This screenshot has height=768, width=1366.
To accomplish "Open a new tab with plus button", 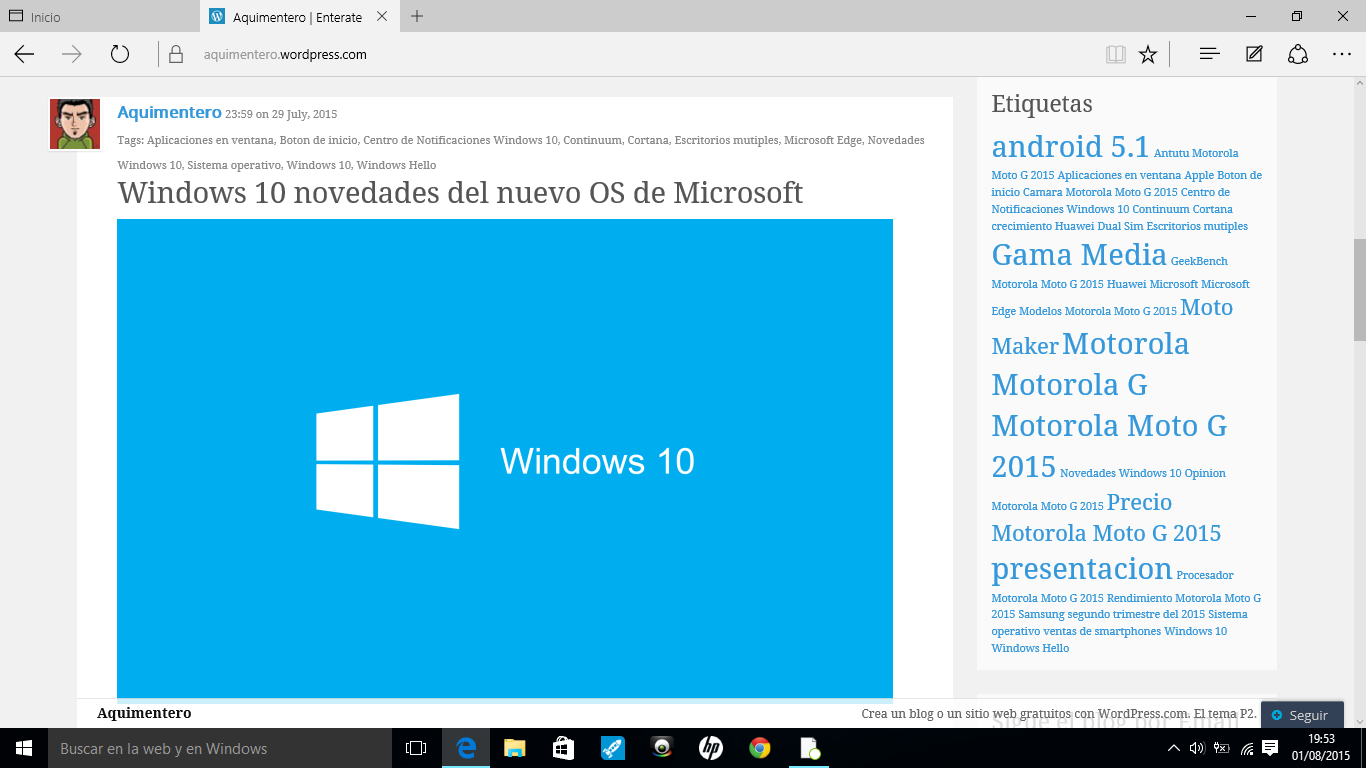I will point(417,16).
